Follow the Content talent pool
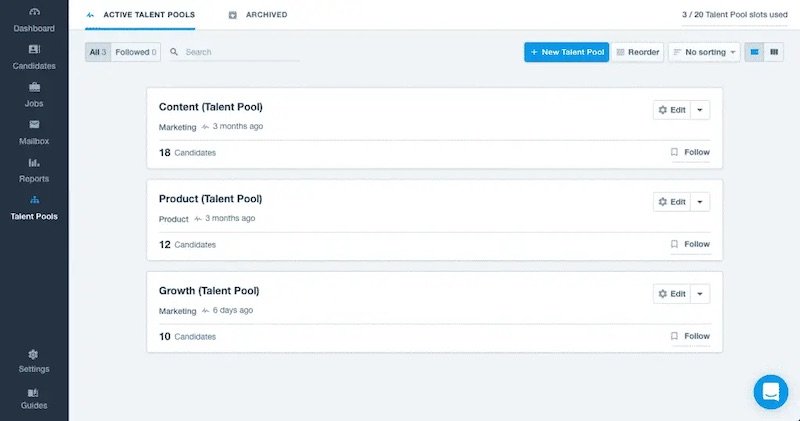This screenshot has width=800, height=421. pyautogui.click(x=690, y=152)
